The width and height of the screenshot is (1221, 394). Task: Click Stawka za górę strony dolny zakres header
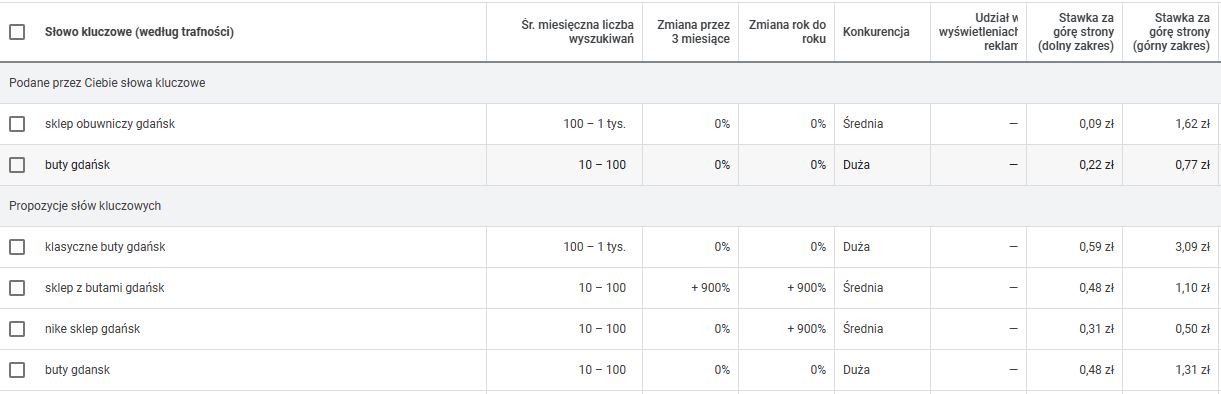[1076, 31]
